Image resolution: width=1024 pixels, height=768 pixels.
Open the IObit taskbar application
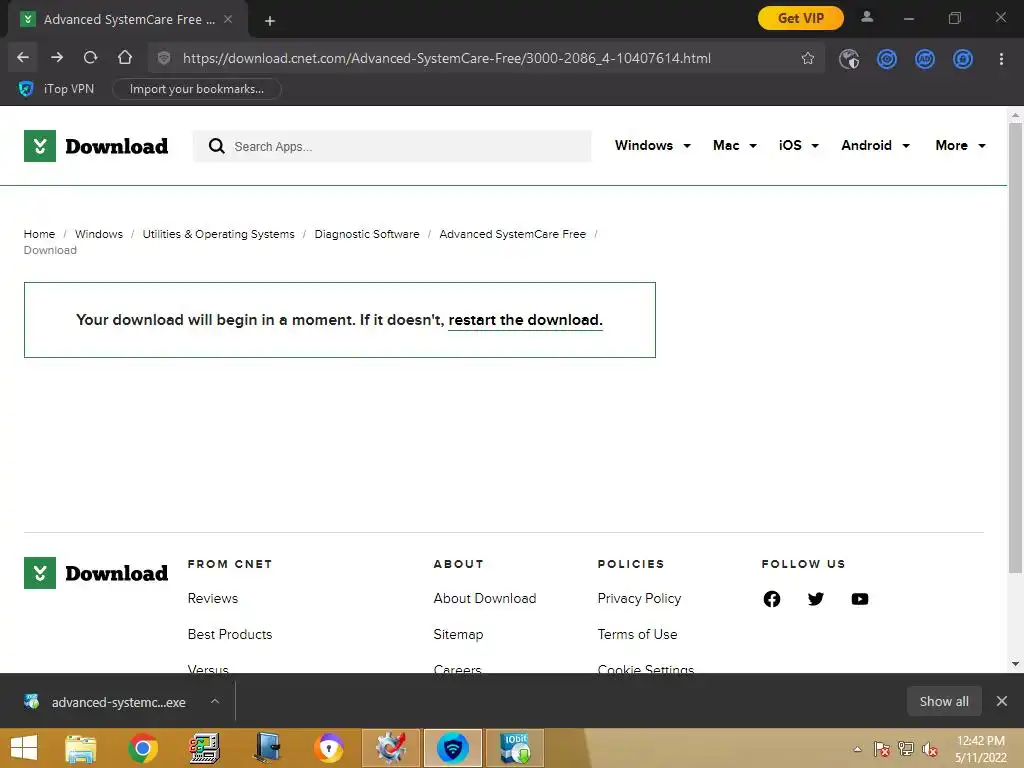(x=515, y=748)
